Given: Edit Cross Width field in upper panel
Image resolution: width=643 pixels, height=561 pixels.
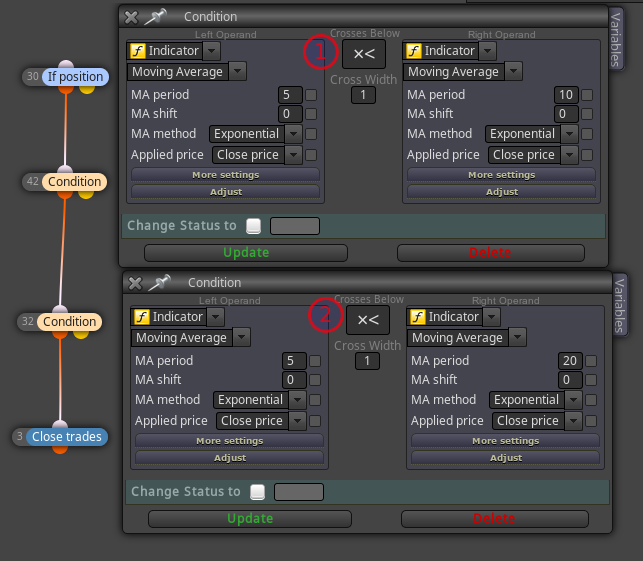Looking at the screenshot, I should pyautogui.click(x=363, y=95).
